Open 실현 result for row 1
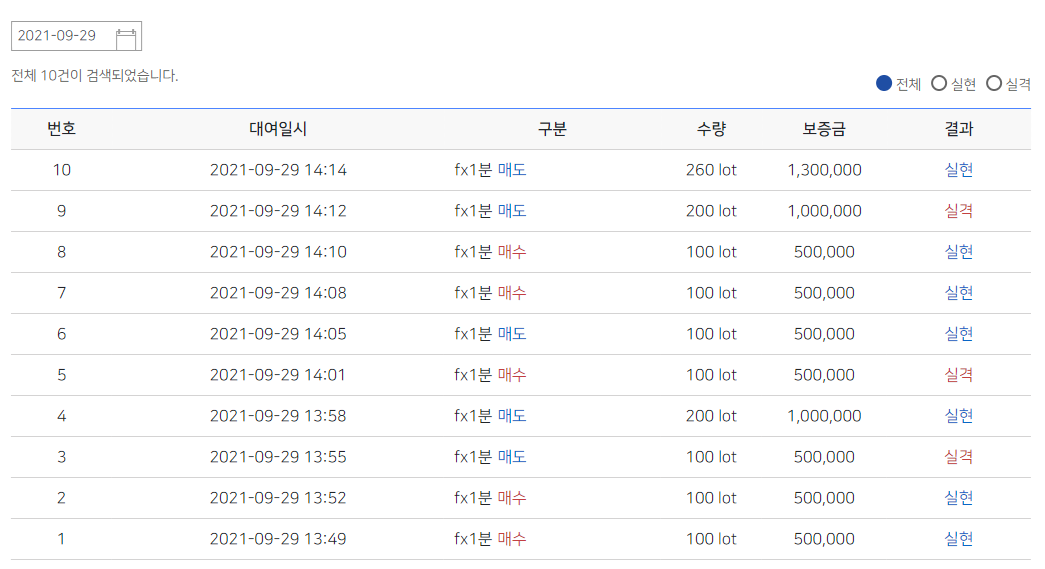This screenshot has width=1045, height=569. click(x=958, y=539)
